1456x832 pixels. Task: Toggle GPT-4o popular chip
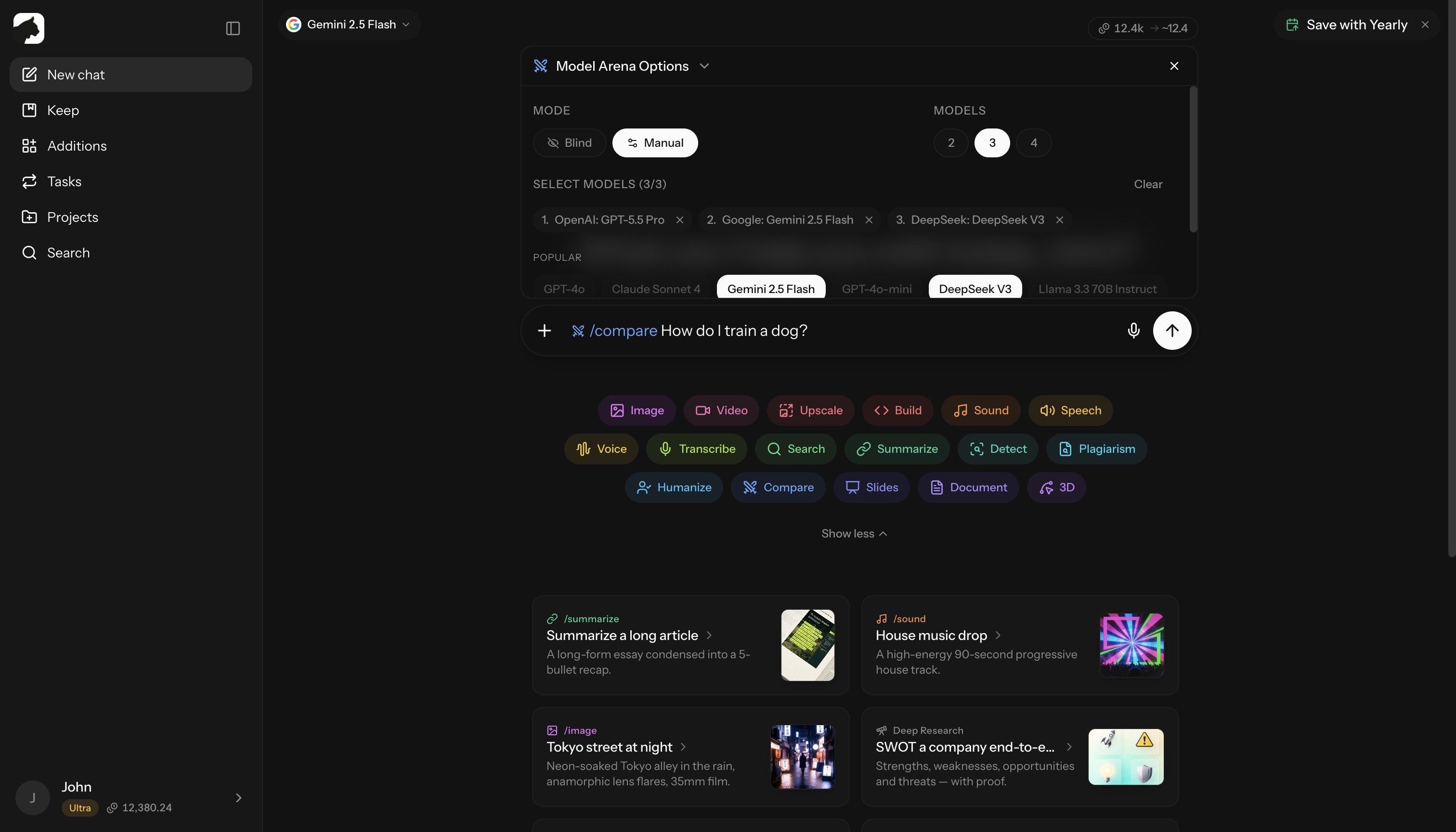pos(564,287)
